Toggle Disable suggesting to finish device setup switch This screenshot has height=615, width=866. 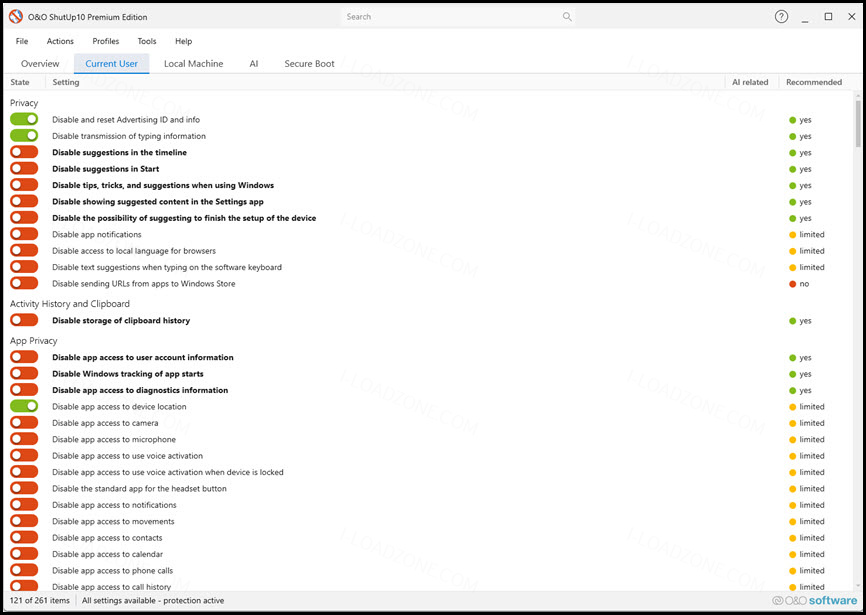point(24,218)
